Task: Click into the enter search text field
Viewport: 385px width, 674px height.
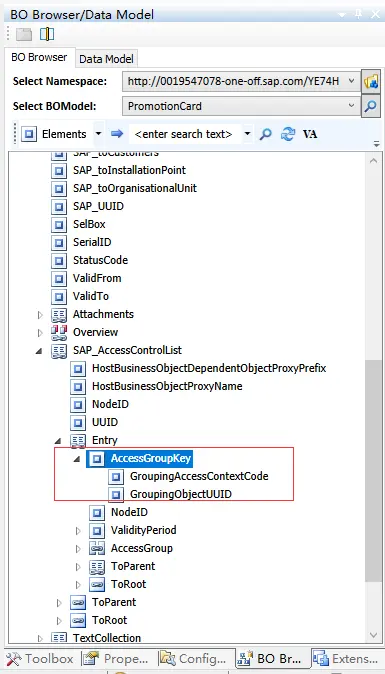Action: pyautogui.click(x=184, y=134)
